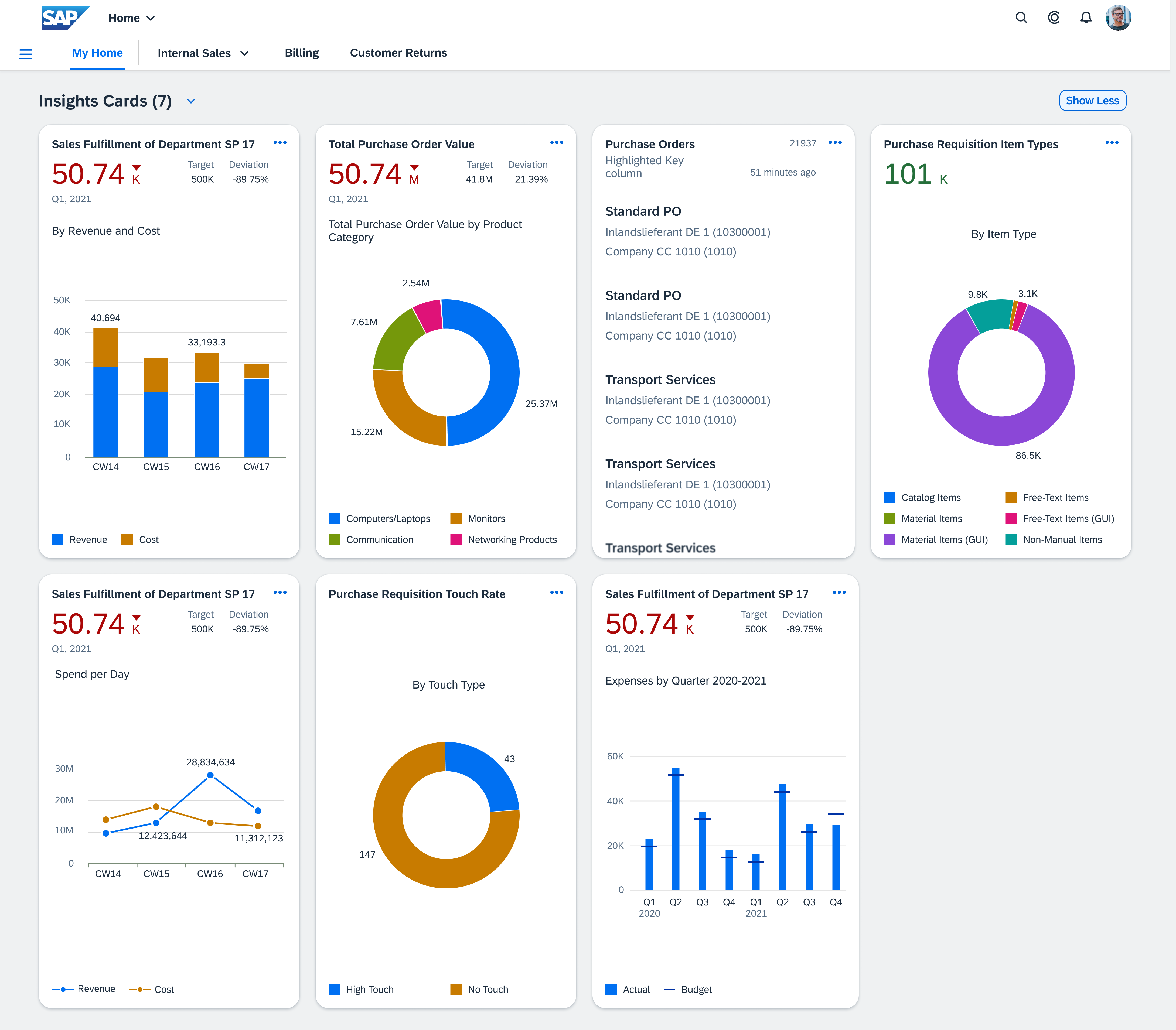Open more options on Total Purchase Order Value card

click(x=557, y=143)
